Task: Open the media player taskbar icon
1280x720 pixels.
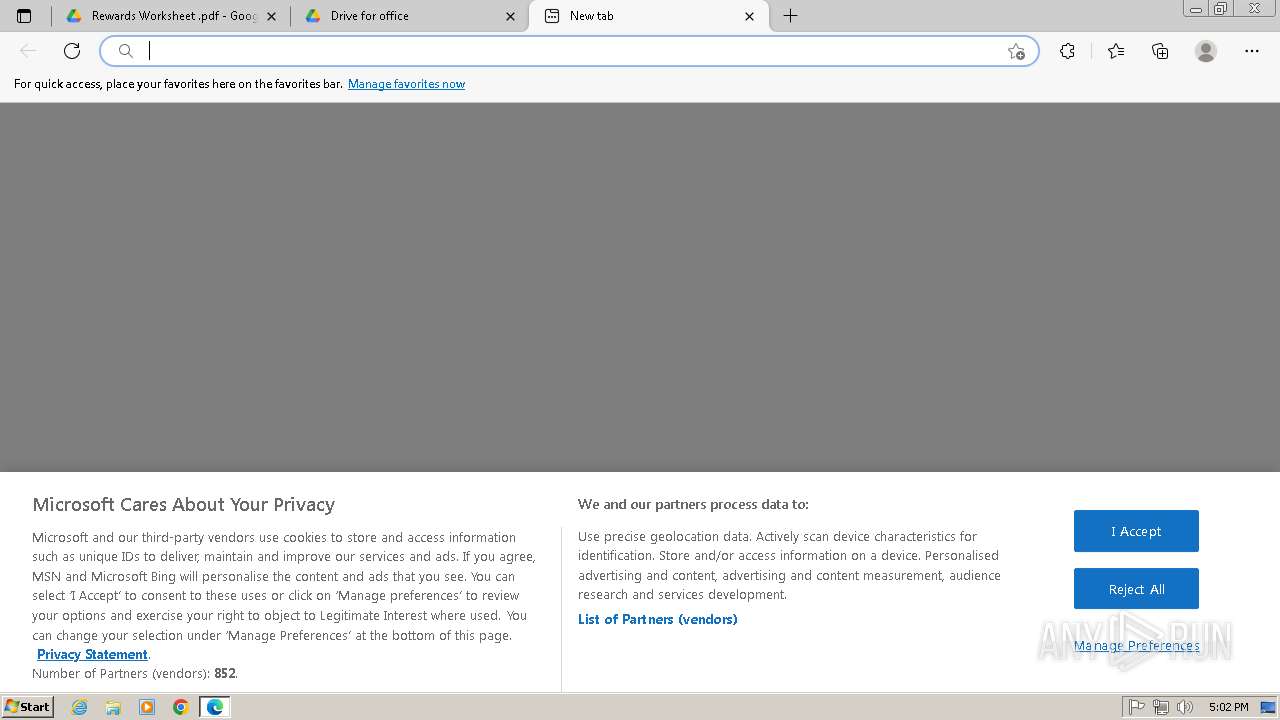Action: click(x=147, y=707)
